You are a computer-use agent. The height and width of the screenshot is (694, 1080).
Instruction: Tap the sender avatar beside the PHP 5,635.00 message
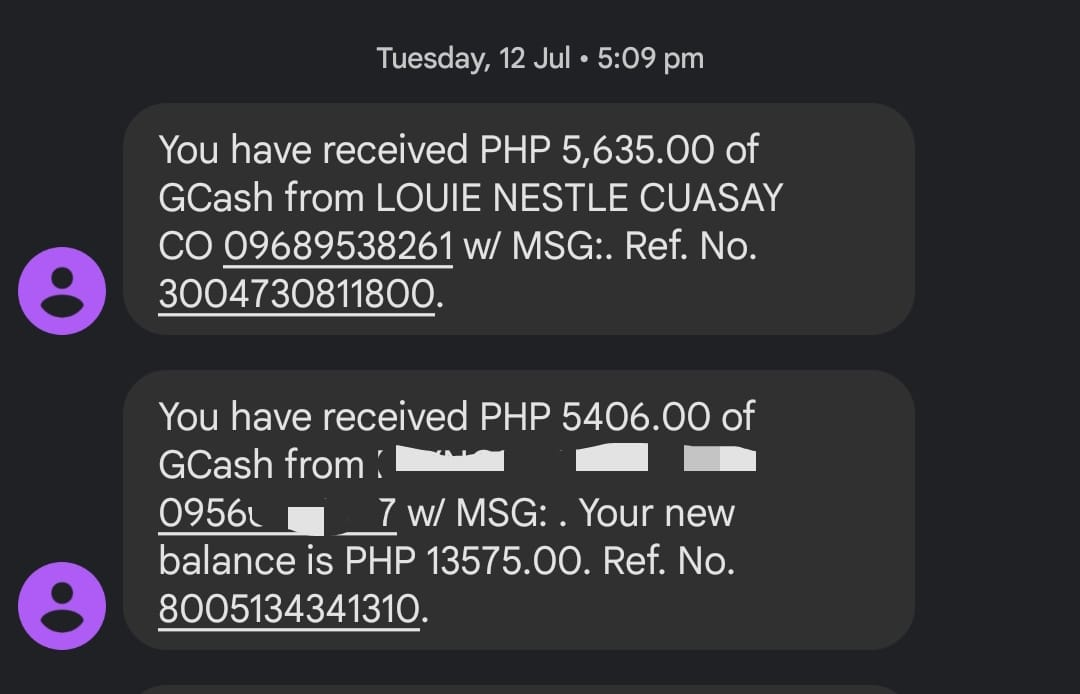pyautogui.click(x=62, y=290)
